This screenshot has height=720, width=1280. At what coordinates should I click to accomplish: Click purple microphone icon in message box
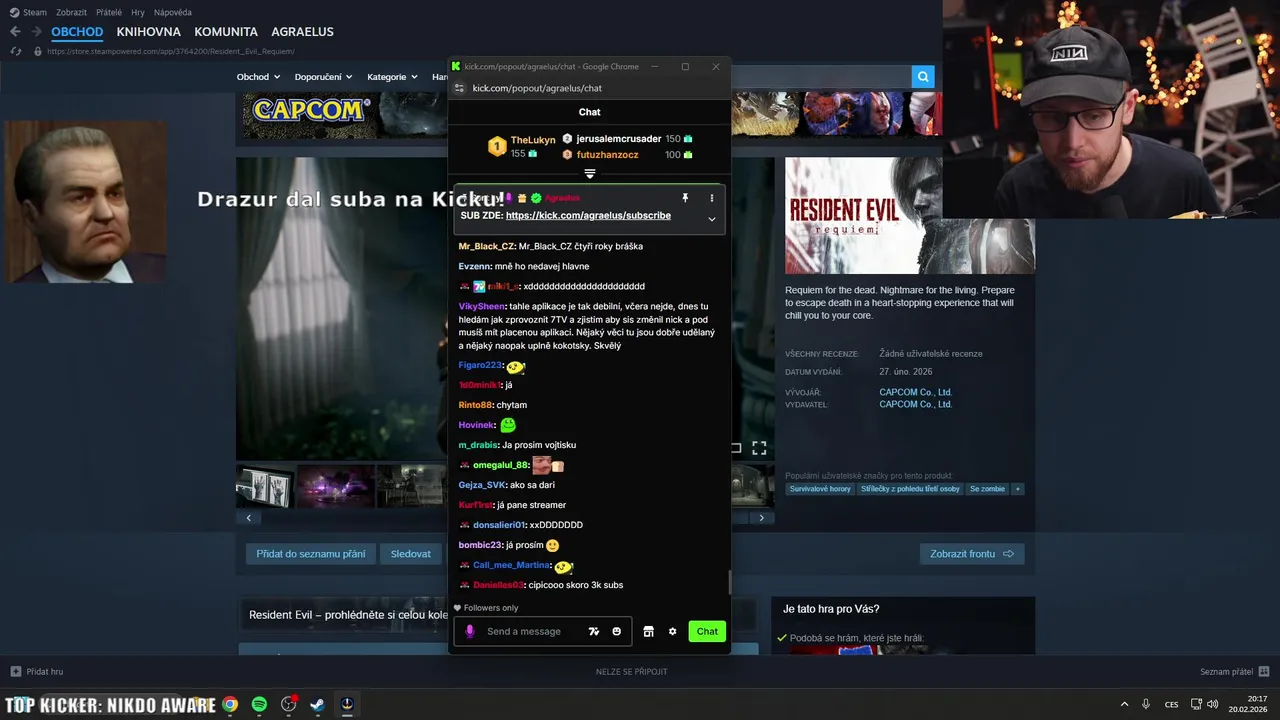470,631
